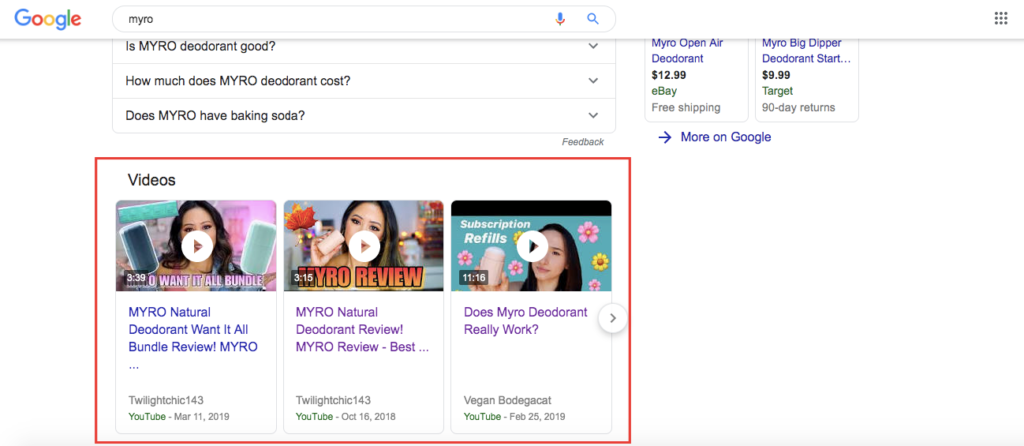Screen dimensions: 1024x446
Task: Click the Target seller label
Action: pyautogui.click(x=777, y=91)
